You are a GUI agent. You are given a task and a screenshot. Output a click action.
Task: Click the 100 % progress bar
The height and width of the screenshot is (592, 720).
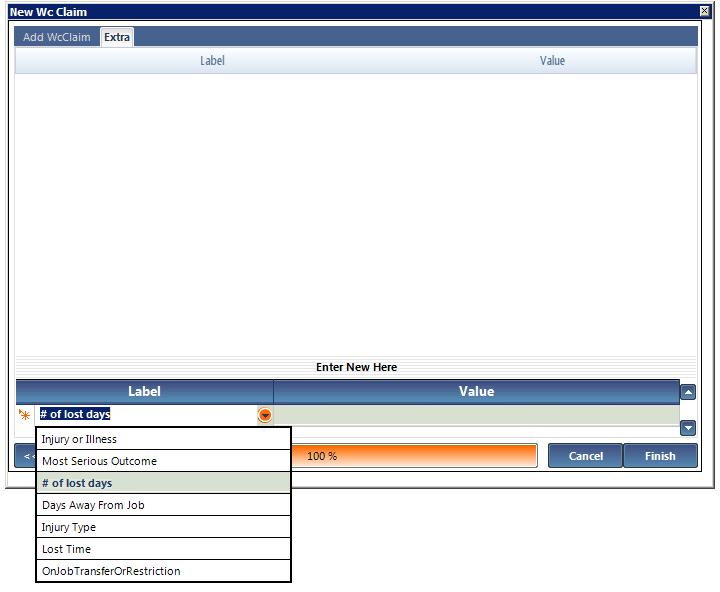(x=414, y=456)
